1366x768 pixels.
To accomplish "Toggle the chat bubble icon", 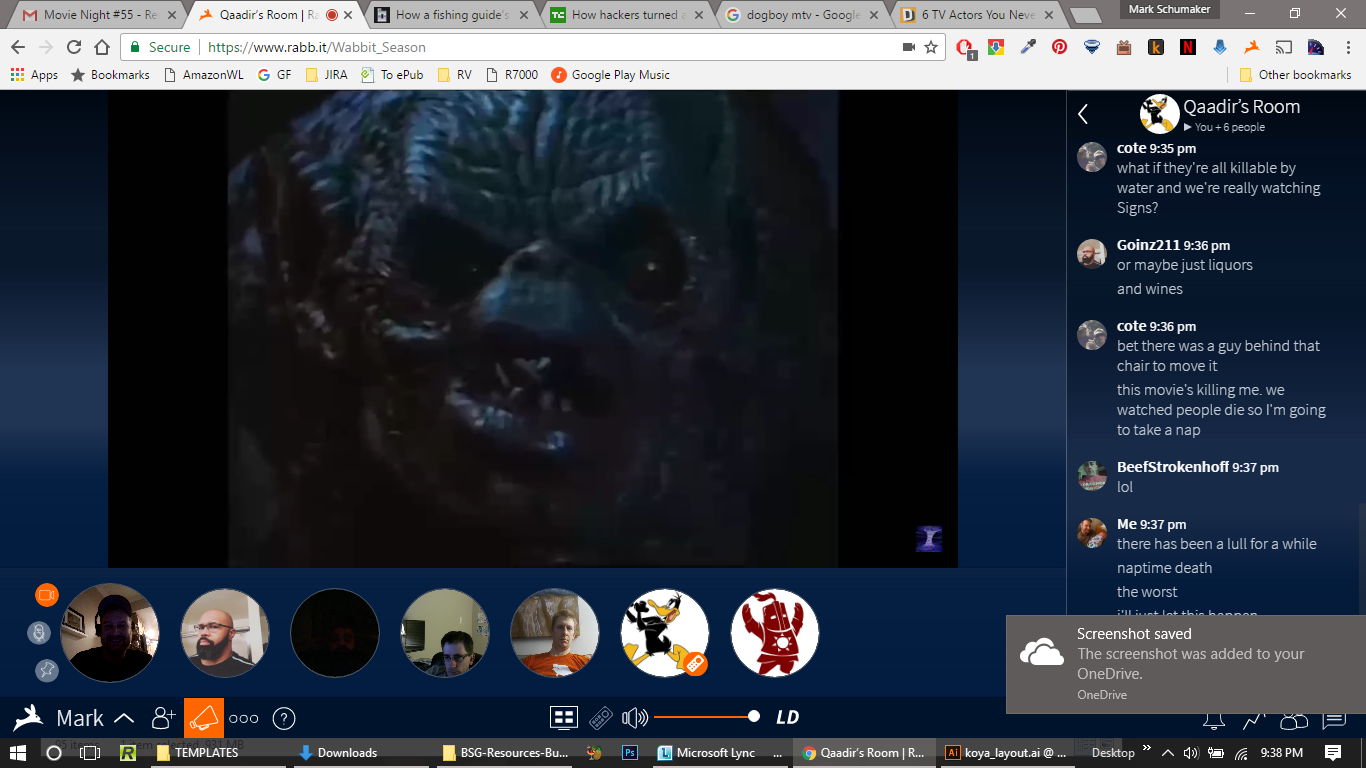I will click(1334, 722).
